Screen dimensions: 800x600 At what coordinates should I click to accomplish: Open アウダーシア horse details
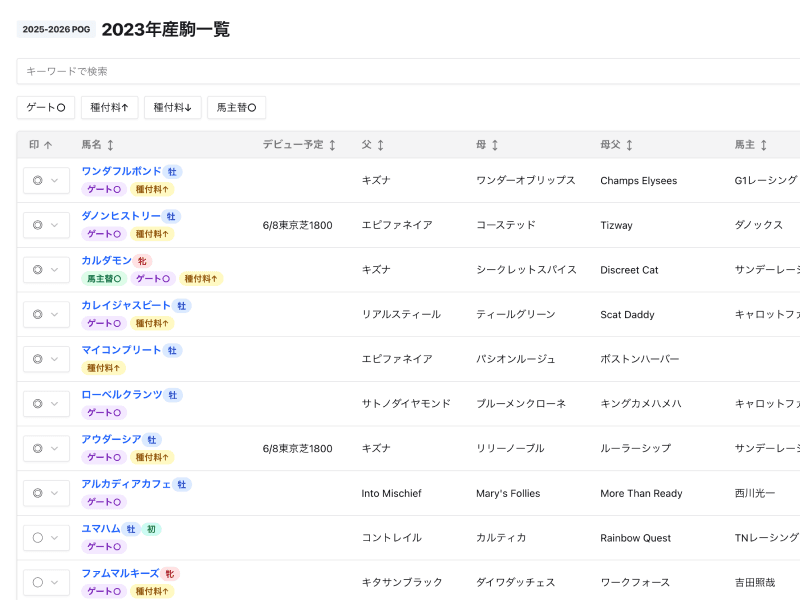click(111, 438)
